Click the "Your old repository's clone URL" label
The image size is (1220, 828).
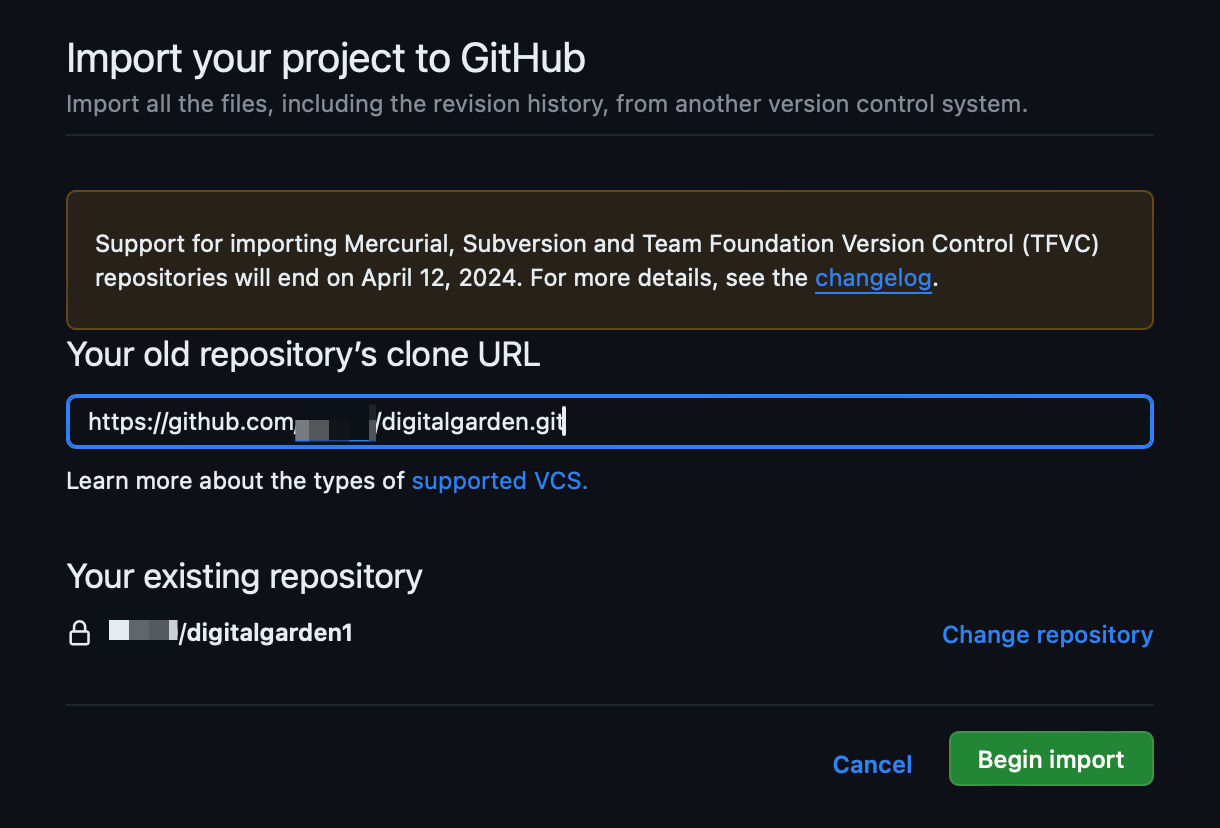[x=303, y=354]
